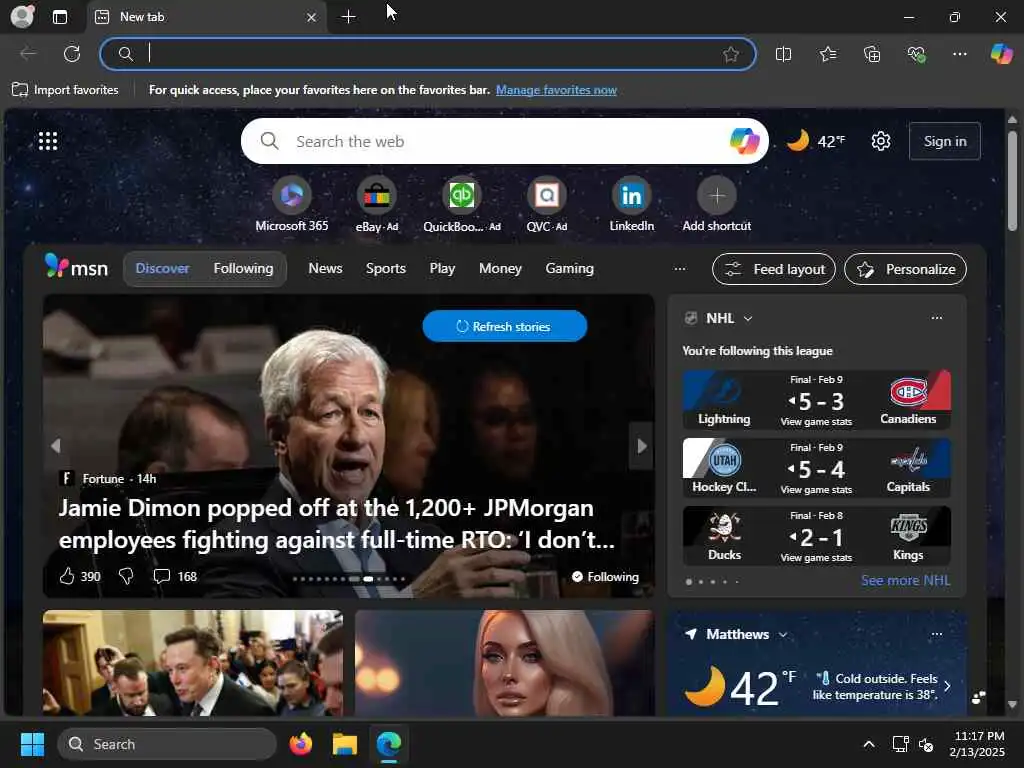Expand cold outside weather alert arrow
The image size is (1024, 768).
(x=947, y=686)
